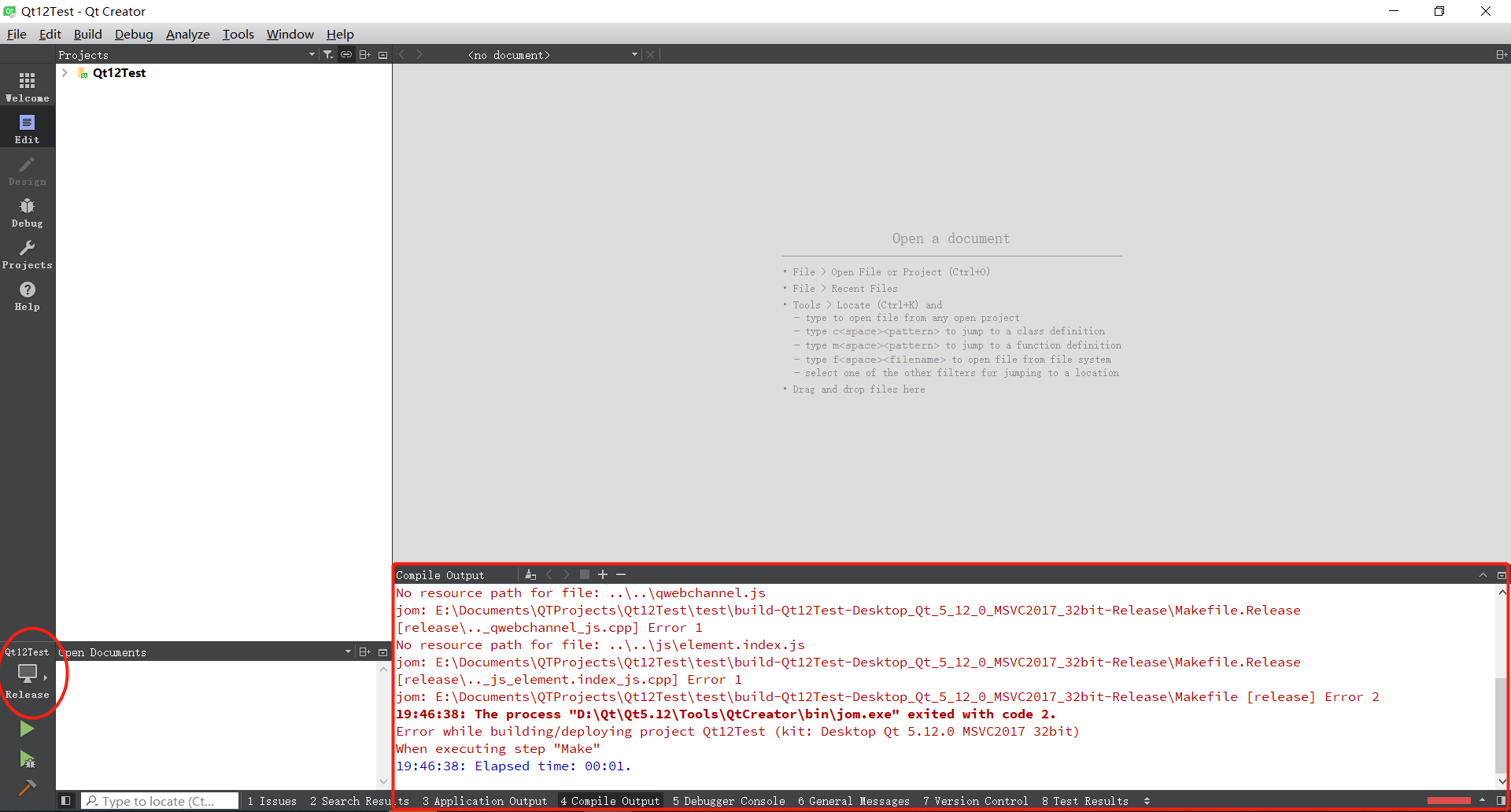Show the 8 Test Results pane
This screenshot has width=1511, height=812.
(1085, 801)
